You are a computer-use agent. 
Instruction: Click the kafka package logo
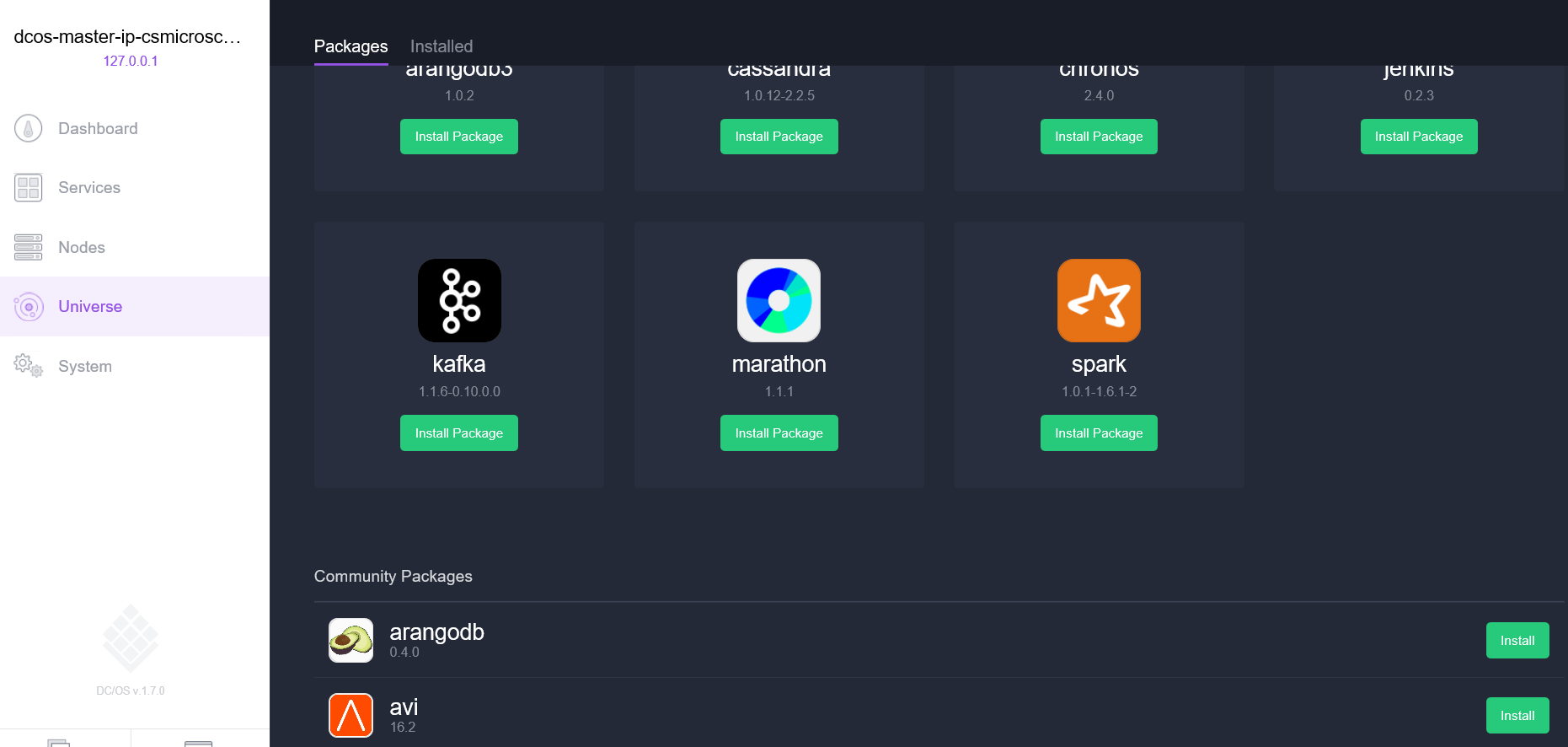[459, 300]
